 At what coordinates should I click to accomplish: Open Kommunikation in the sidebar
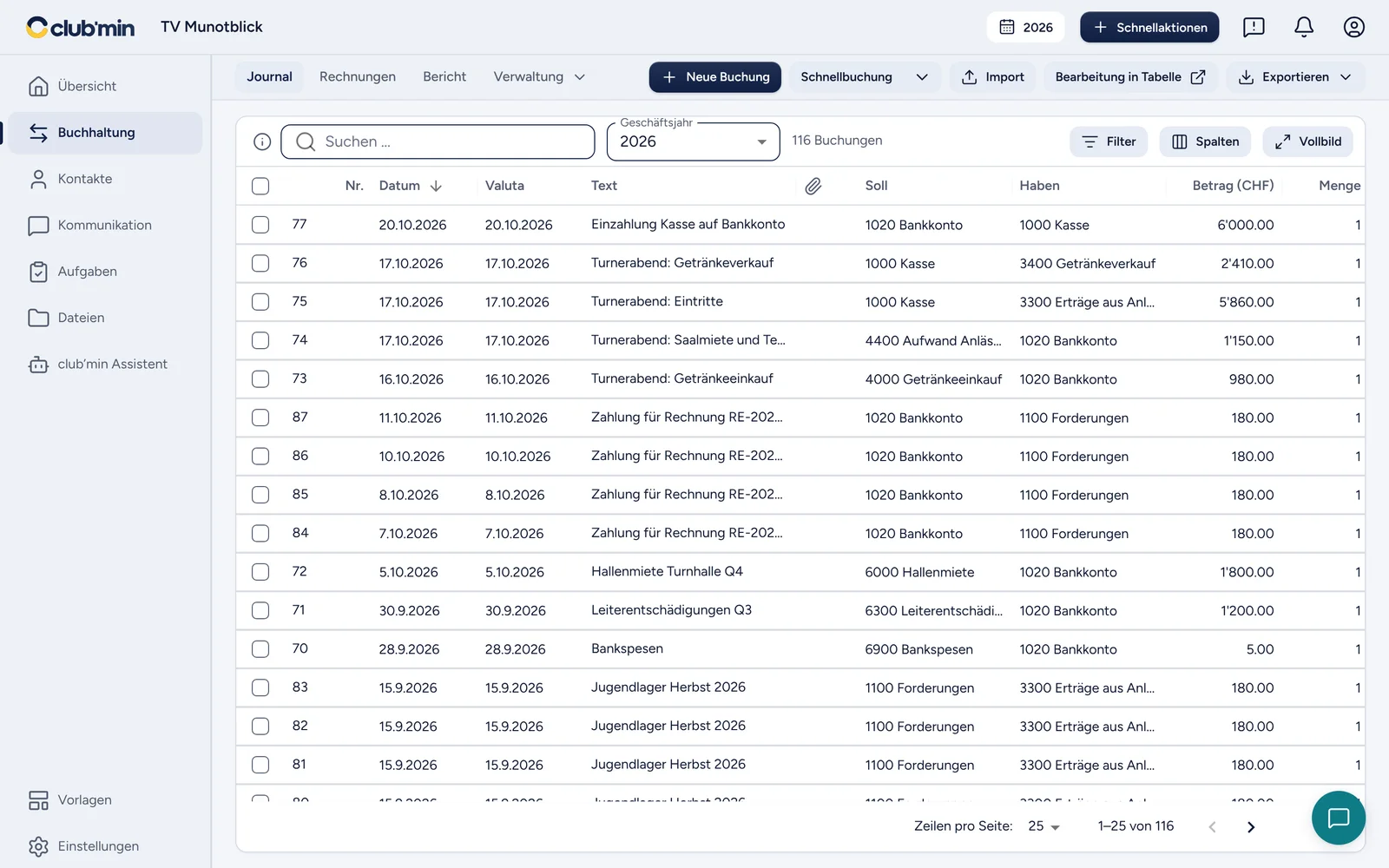[105, 225]
